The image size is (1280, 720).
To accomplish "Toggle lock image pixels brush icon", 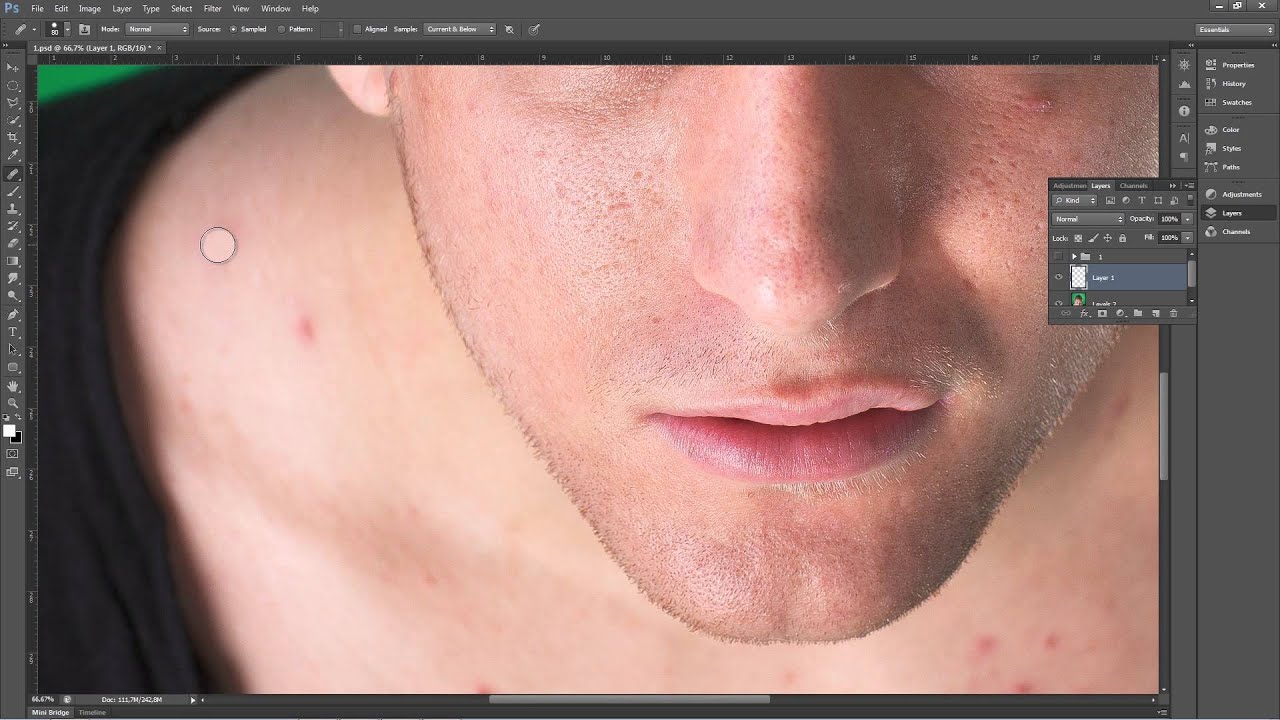I will pyautogui.click(x=1093, y=238).
